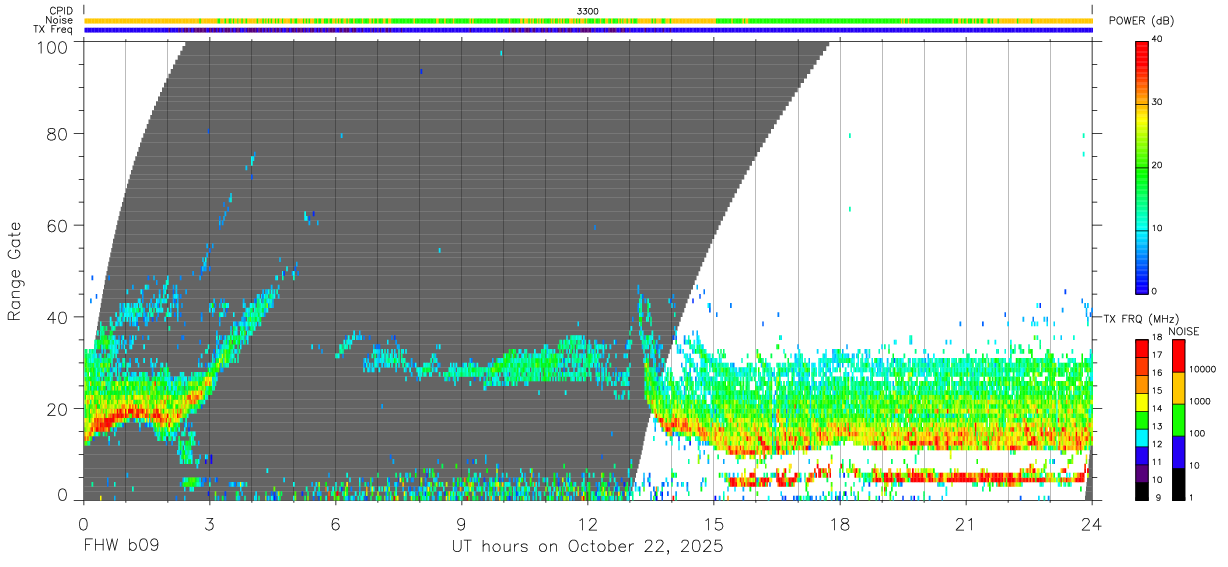Click the power color bar legend
Image resolution: width=1228 pixels, height=567 pixels.
click(x=1142, y=166)
